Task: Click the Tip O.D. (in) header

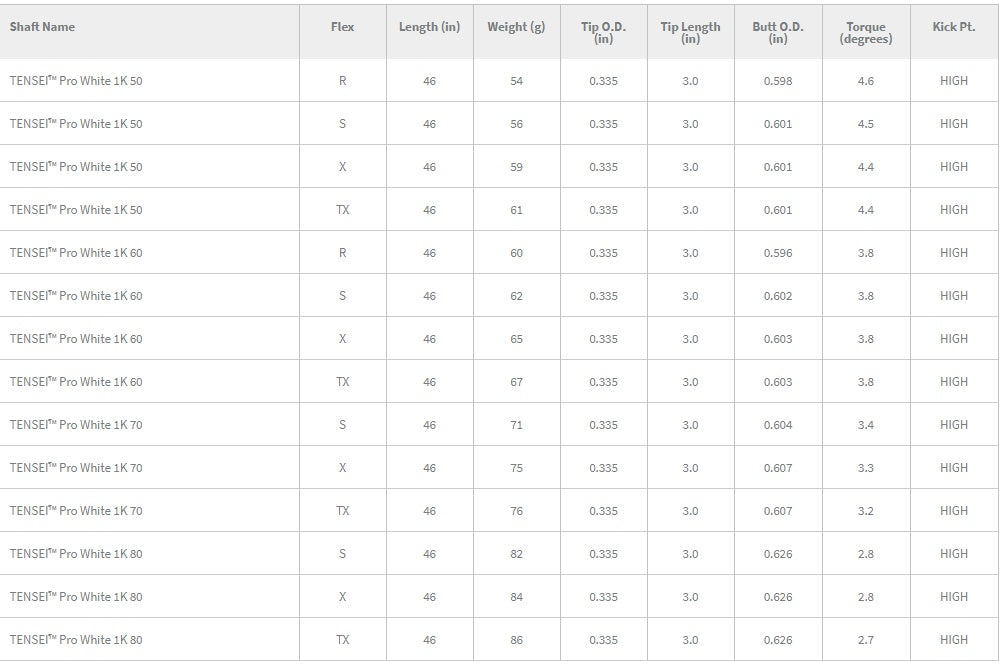Action: point(603,33)
